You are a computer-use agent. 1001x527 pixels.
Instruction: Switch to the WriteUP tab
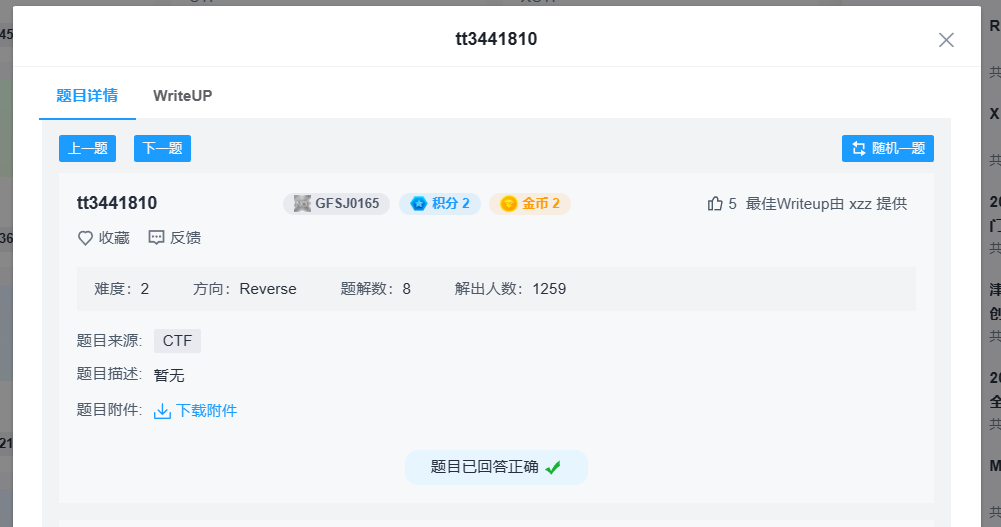point(182,96)
